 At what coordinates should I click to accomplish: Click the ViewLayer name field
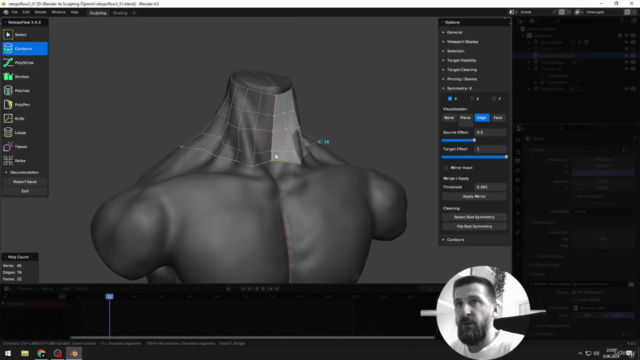pyautogui.click(x=602, y=12)
